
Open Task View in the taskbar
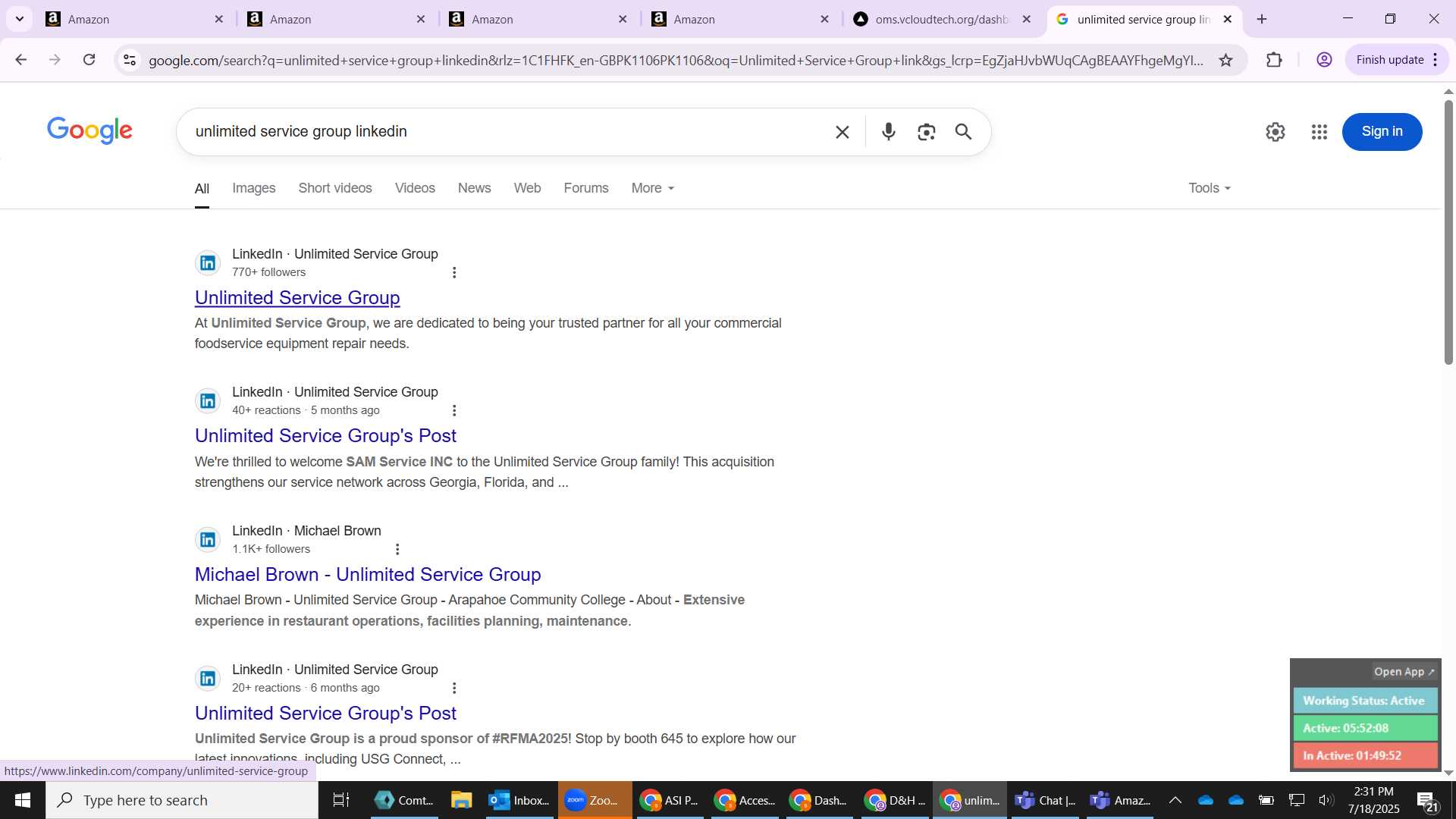pyautogui.click(x=341, y=800)
